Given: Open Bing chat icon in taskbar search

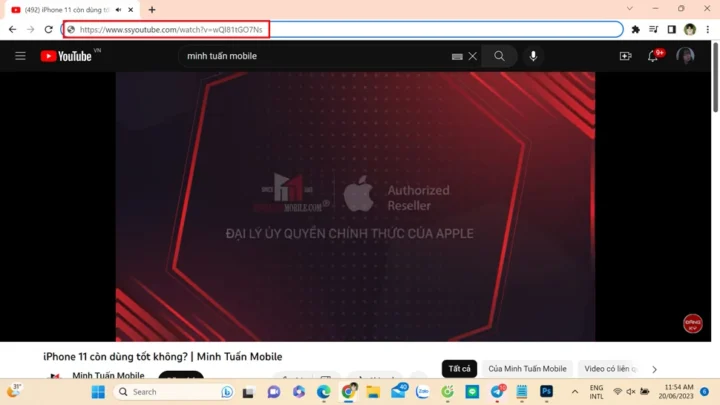Looking at the screenshot, I should [x=227, y=392].
